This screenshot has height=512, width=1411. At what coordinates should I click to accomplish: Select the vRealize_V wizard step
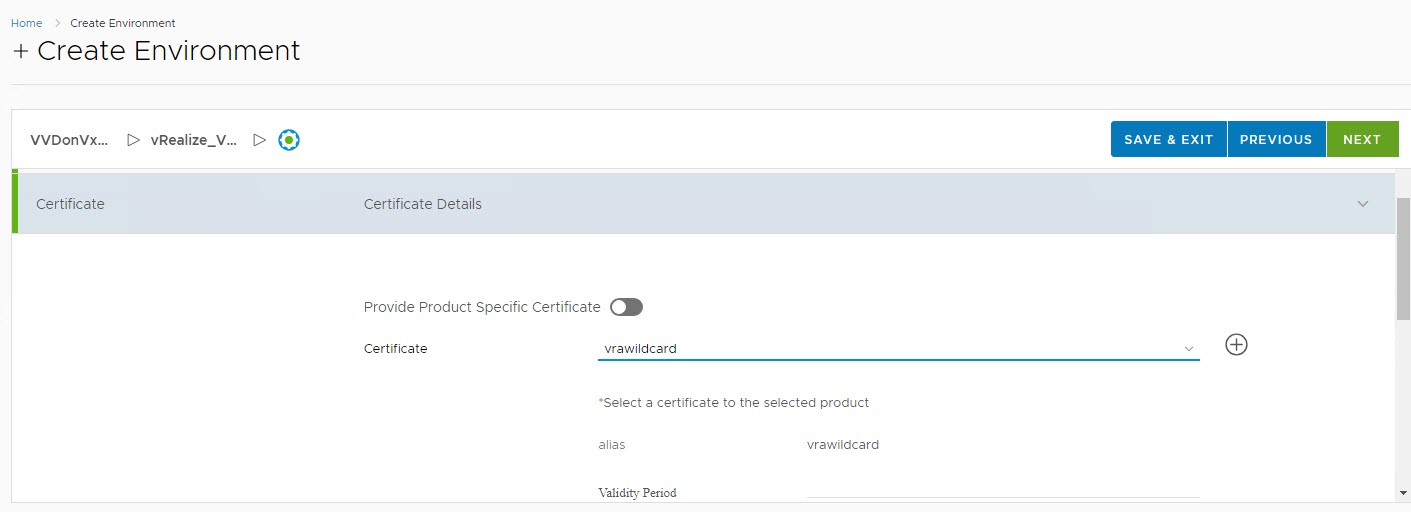pyautogui.click(x=194, y=141)
